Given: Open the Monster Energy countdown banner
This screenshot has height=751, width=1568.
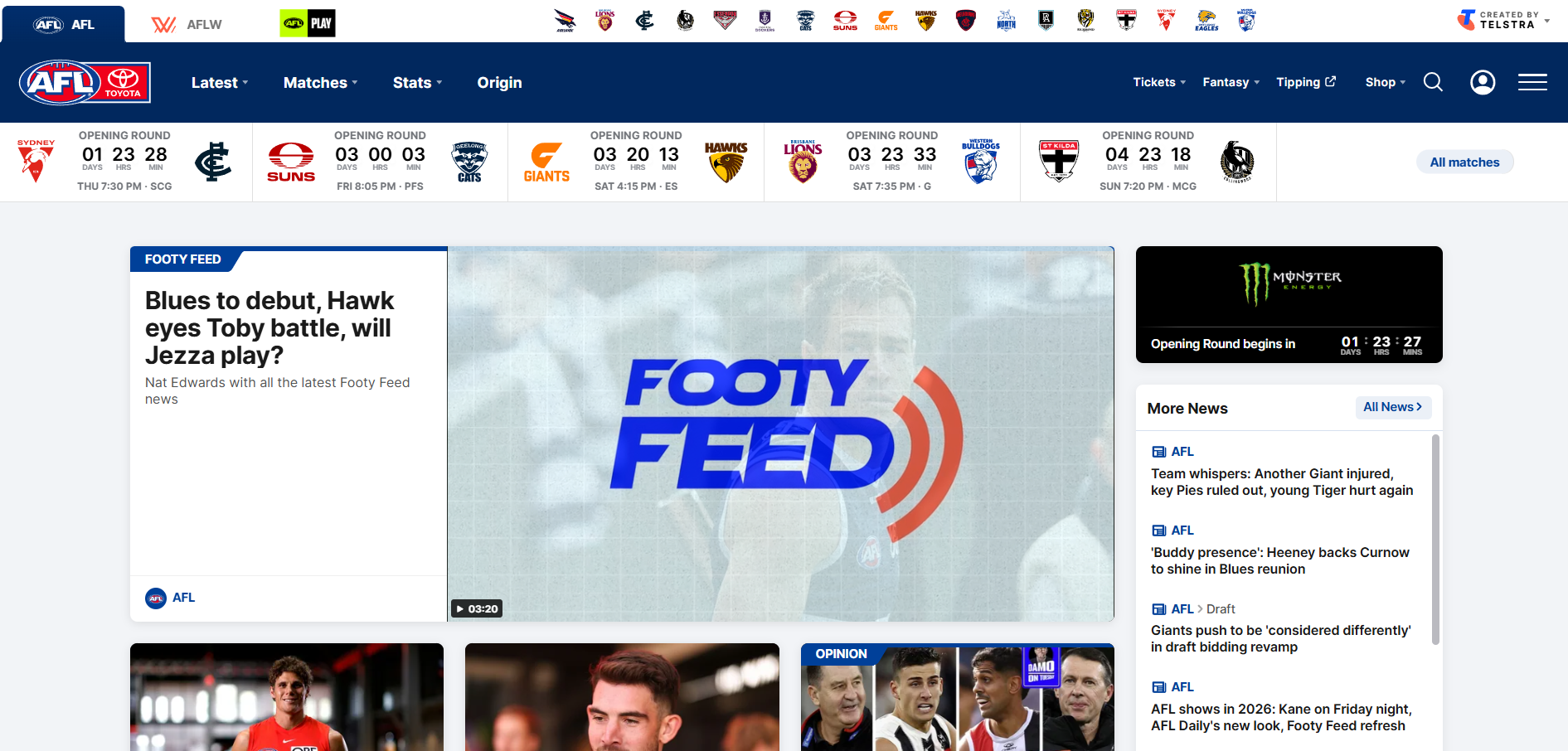Looking at the screenshot, I should [x=1289, y=304].
